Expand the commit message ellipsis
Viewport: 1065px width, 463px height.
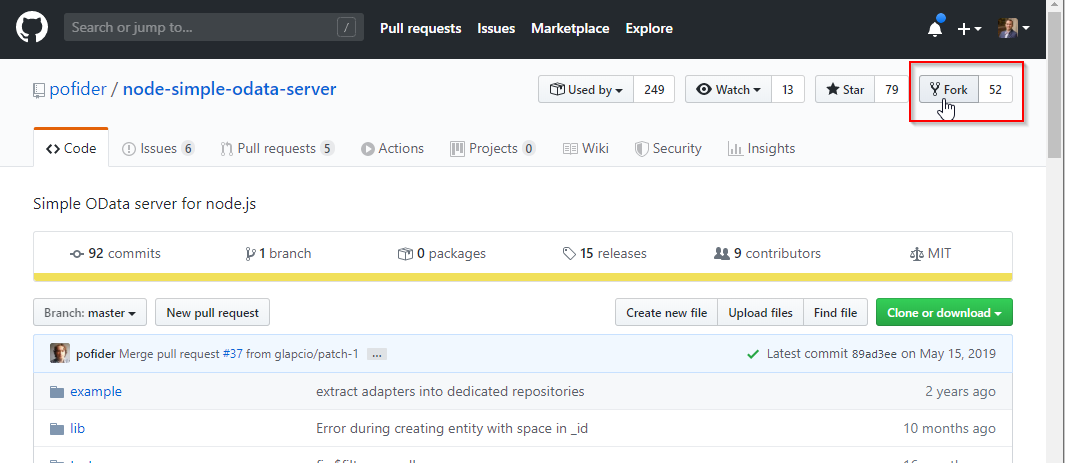pyautogui.click(x=377, y=354)
